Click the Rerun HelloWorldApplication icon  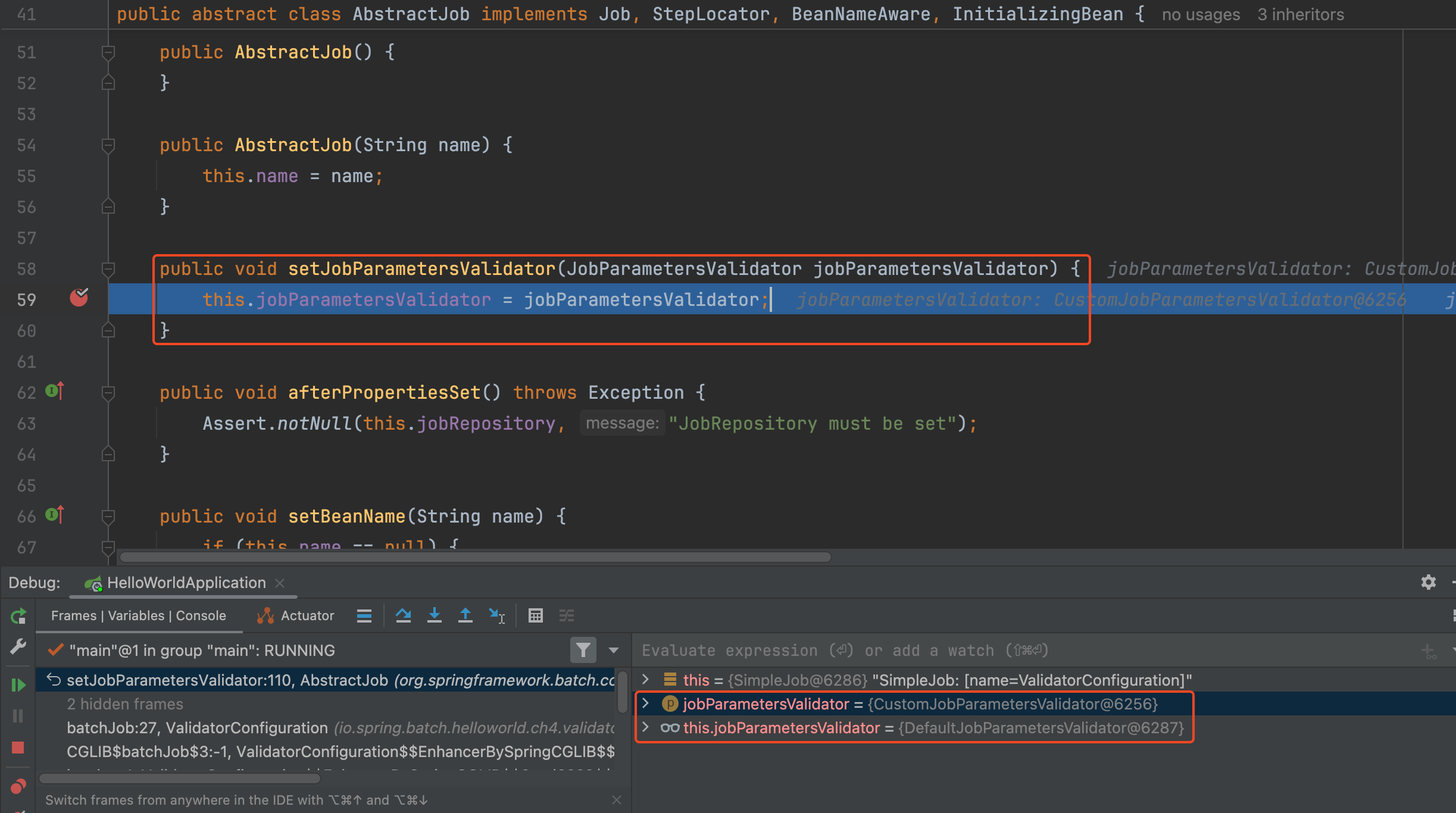pos(18,616)
